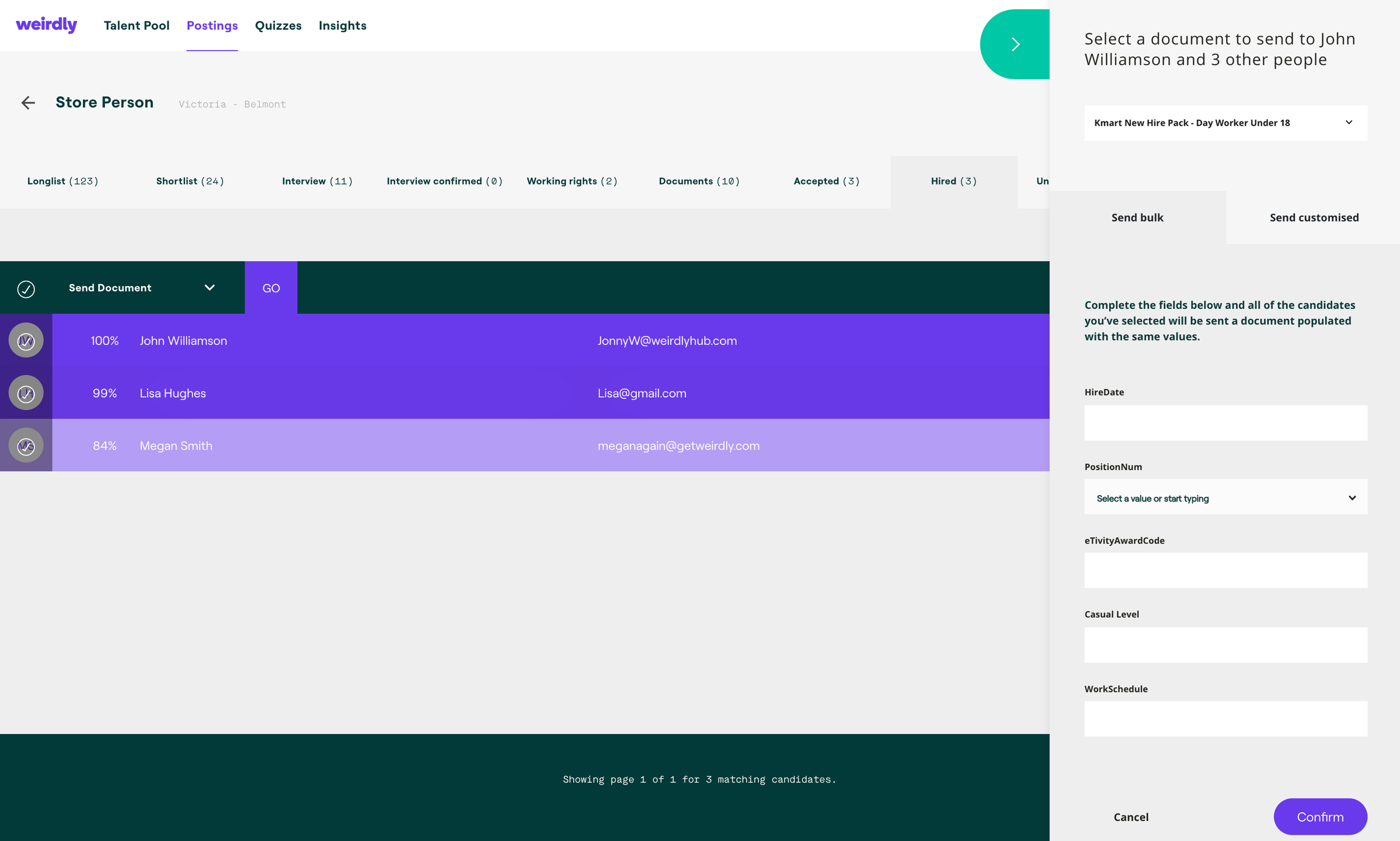1400x841 pixels.
Task: Toggle the select-all candidates checkmark
Action: point(26,289)
